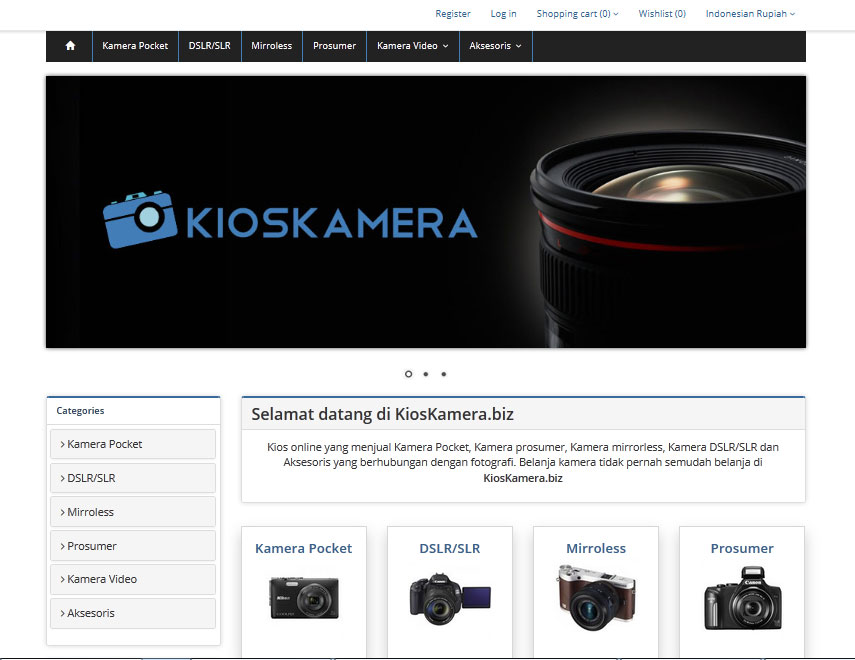Click the KIOSKAMERA banner text
This screenshot has width=855, height=660.
point(332,223)
